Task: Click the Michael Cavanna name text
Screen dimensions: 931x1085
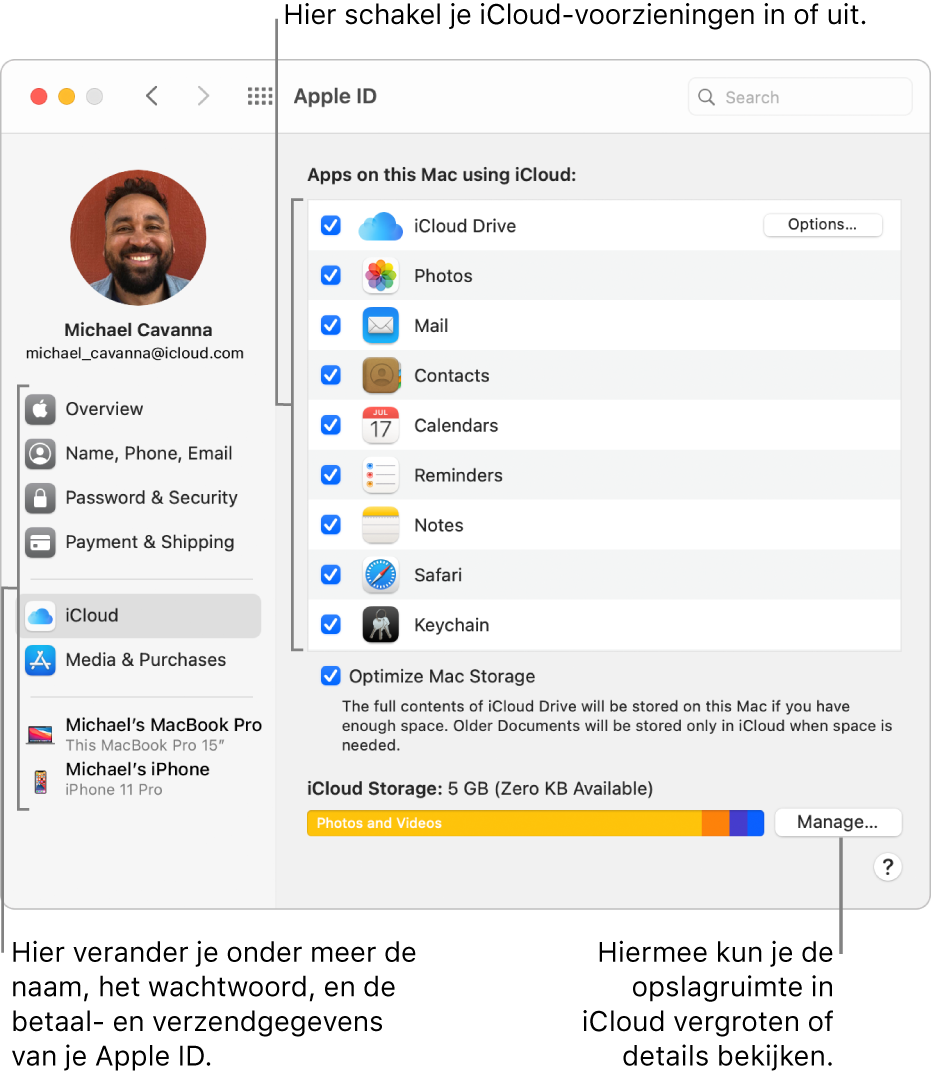Action: click(x=138, y=330)
